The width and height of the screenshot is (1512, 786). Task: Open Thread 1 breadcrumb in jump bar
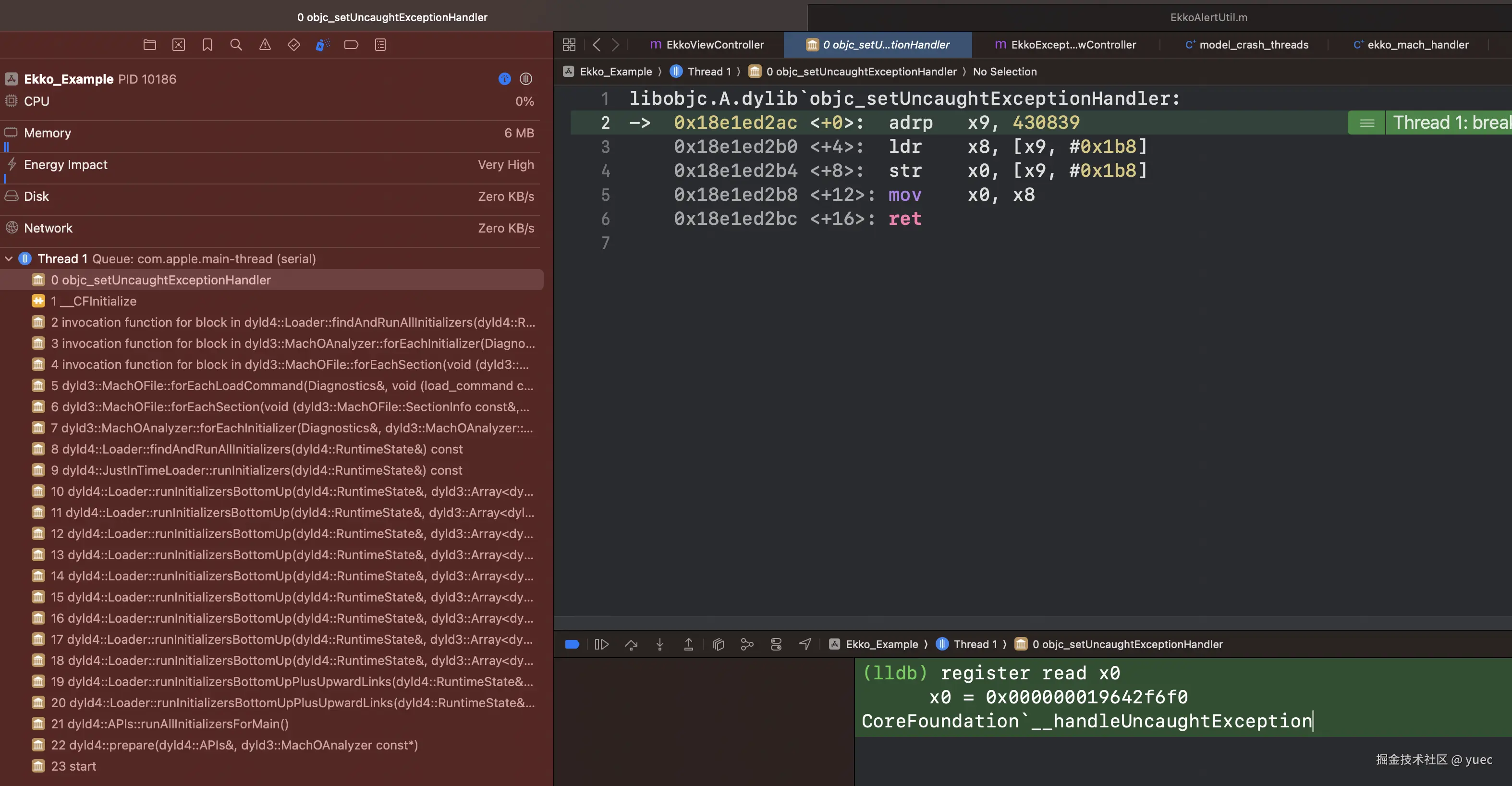click(x=708, y=72)
